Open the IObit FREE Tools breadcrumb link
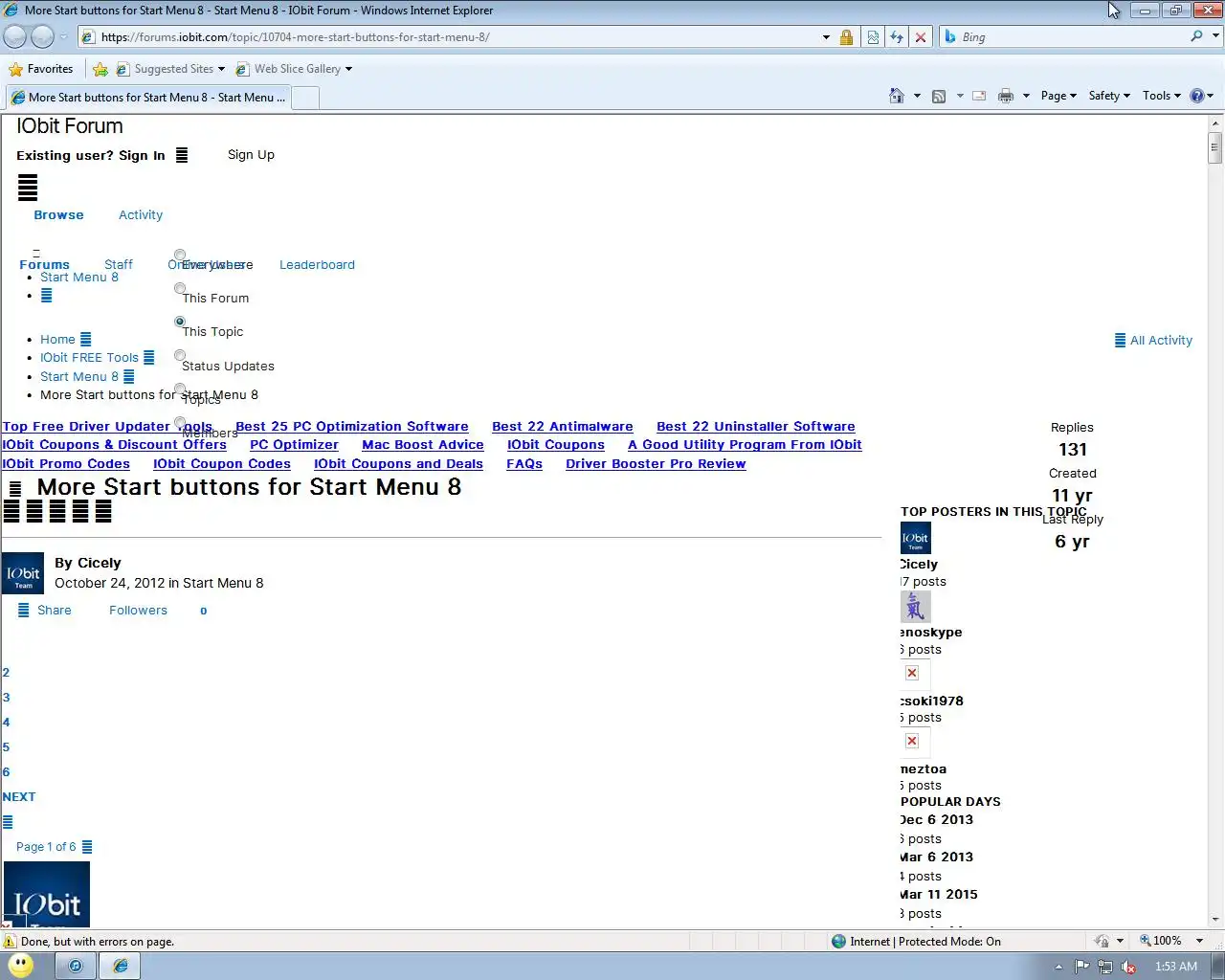The height and width of the screenshot is (980, 1225). click(89, 357)
